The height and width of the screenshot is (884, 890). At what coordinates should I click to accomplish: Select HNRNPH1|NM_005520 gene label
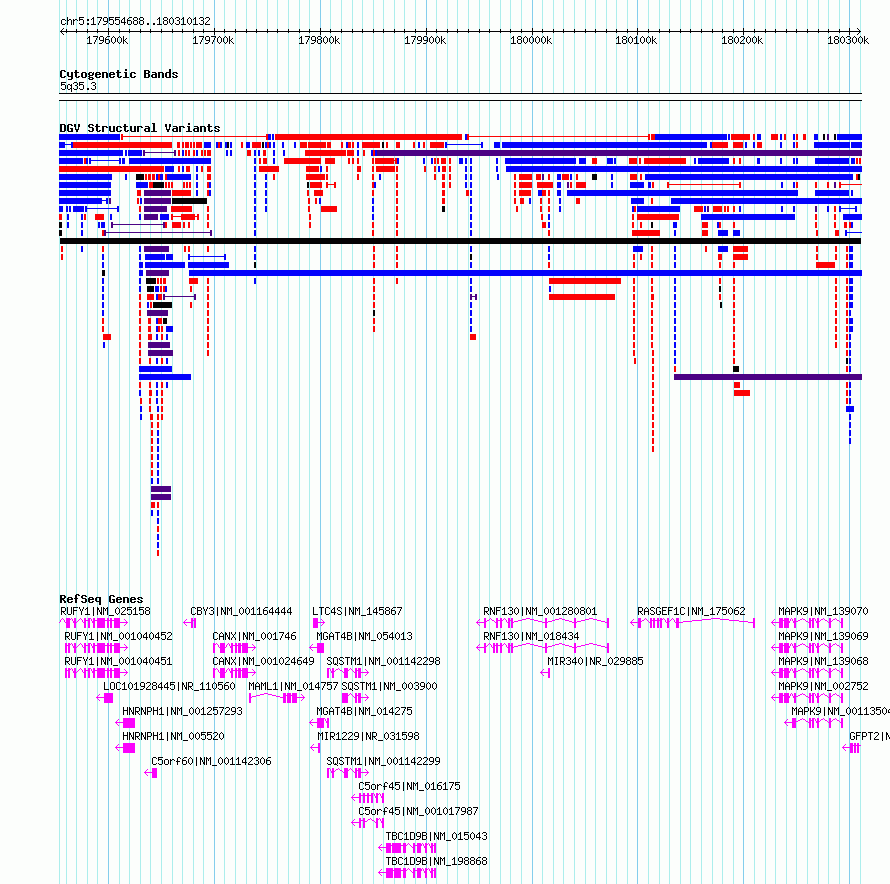tap(173, 736)
